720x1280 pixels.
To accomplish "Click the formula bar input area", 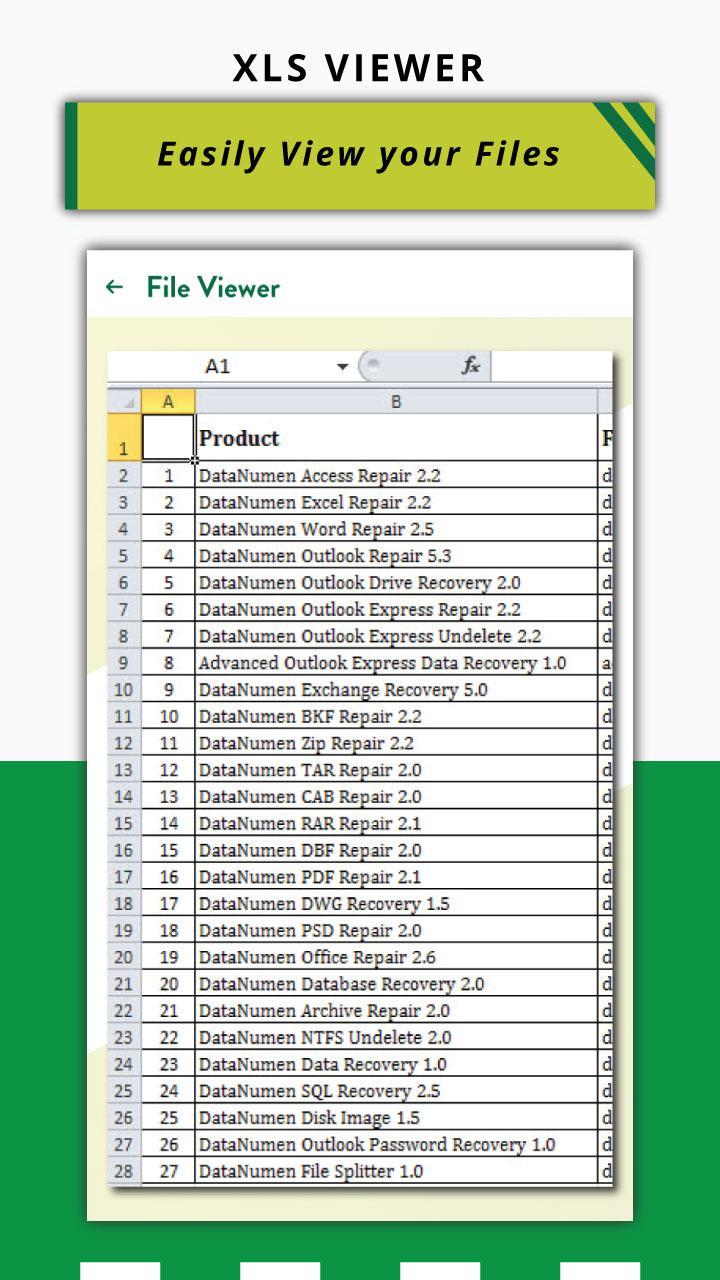I will (552, 366).
